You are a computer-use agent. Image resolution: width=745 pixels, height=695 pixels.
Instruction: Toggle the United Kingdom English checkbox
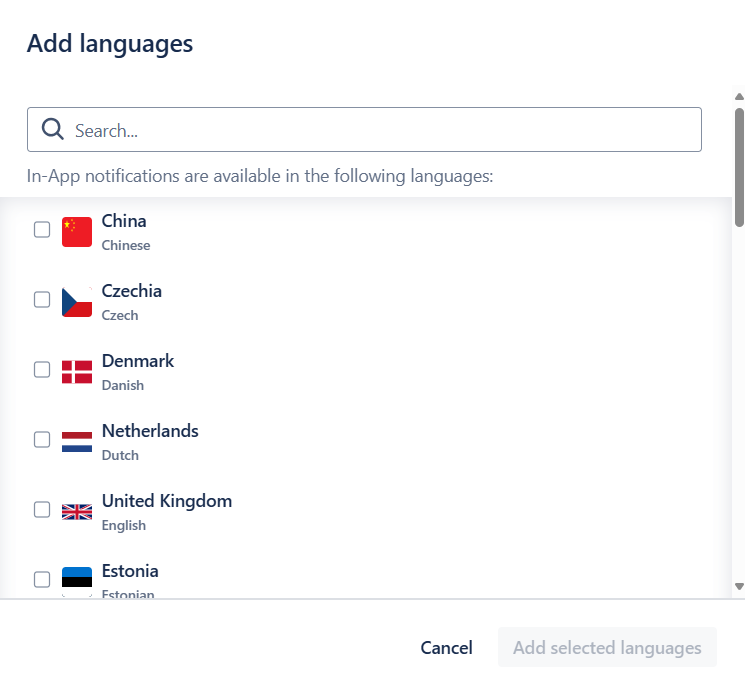click(42, 510)
